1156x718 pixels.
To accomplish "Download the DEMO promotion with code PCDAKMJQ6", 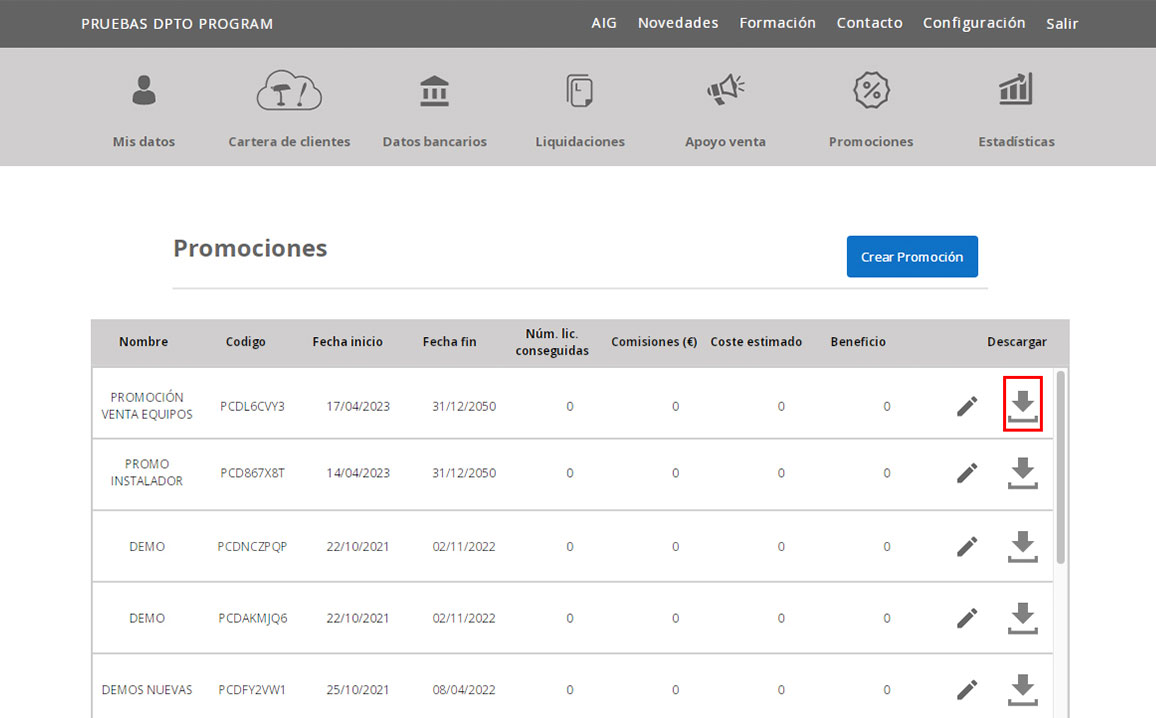I will (1022, 618).
